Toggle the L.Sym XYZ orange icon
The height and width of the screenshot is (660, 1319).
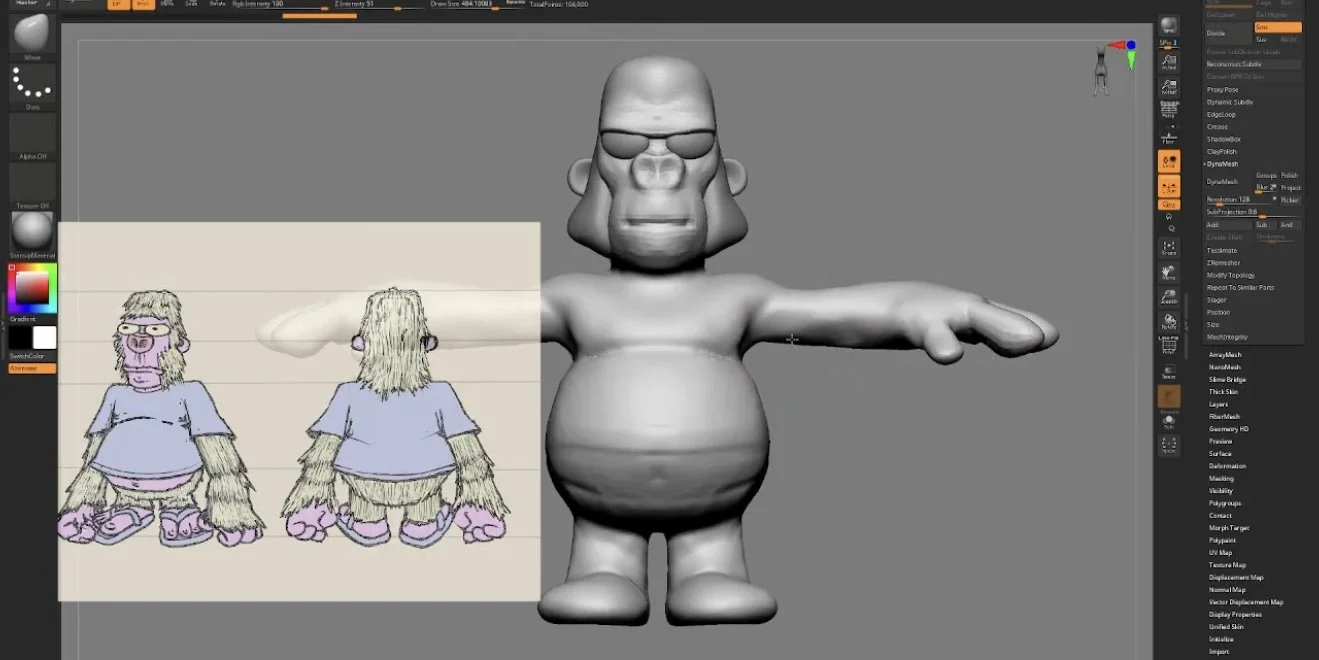pyautogui.click(x=1168, y=186)
